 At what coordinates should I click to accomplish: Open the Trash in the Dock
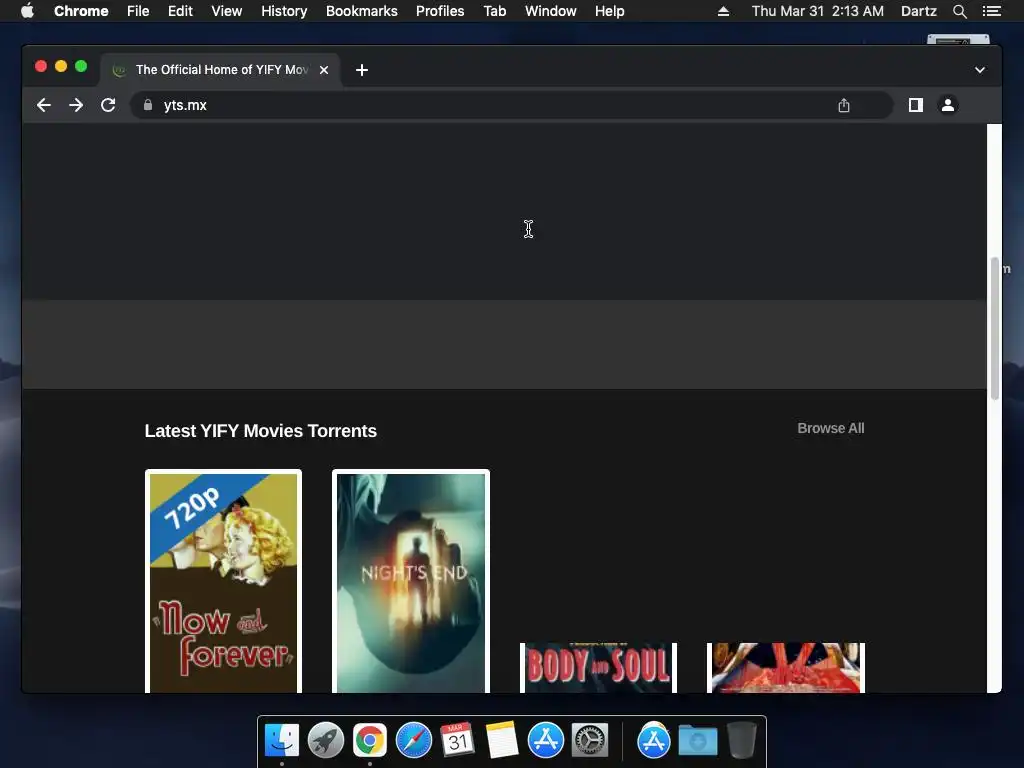742,741
